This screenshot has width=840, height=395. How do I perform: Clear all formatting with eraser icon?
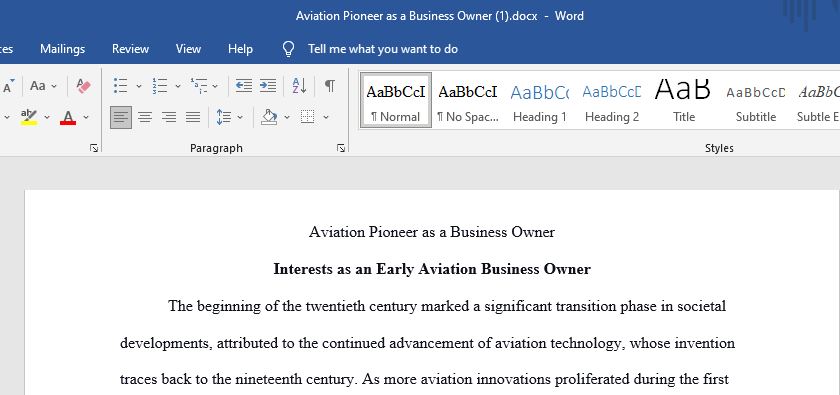coord(83,86)
